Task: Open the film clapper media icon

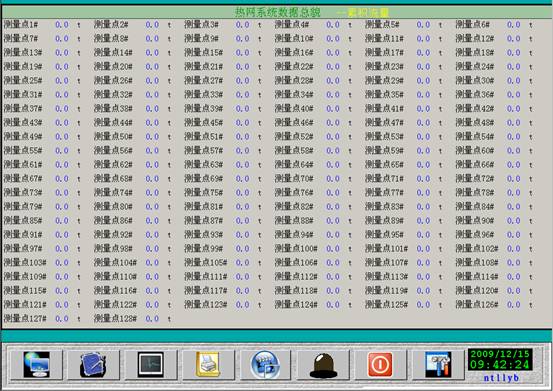Action: 265,365
